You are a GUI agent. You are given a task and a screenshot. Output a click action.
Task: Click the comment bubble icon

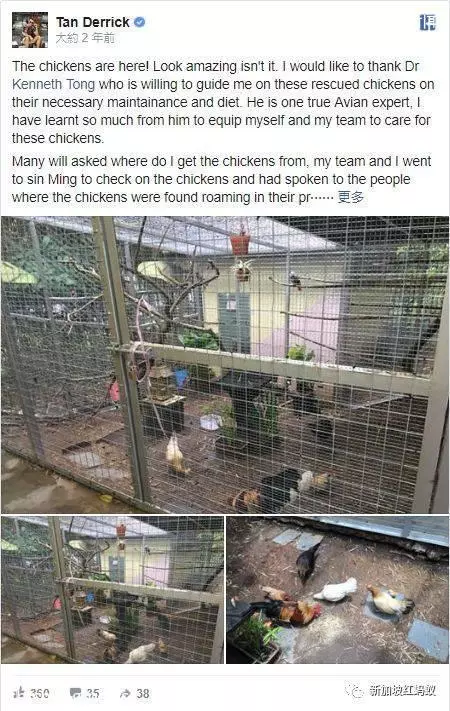tap(75, 693)
